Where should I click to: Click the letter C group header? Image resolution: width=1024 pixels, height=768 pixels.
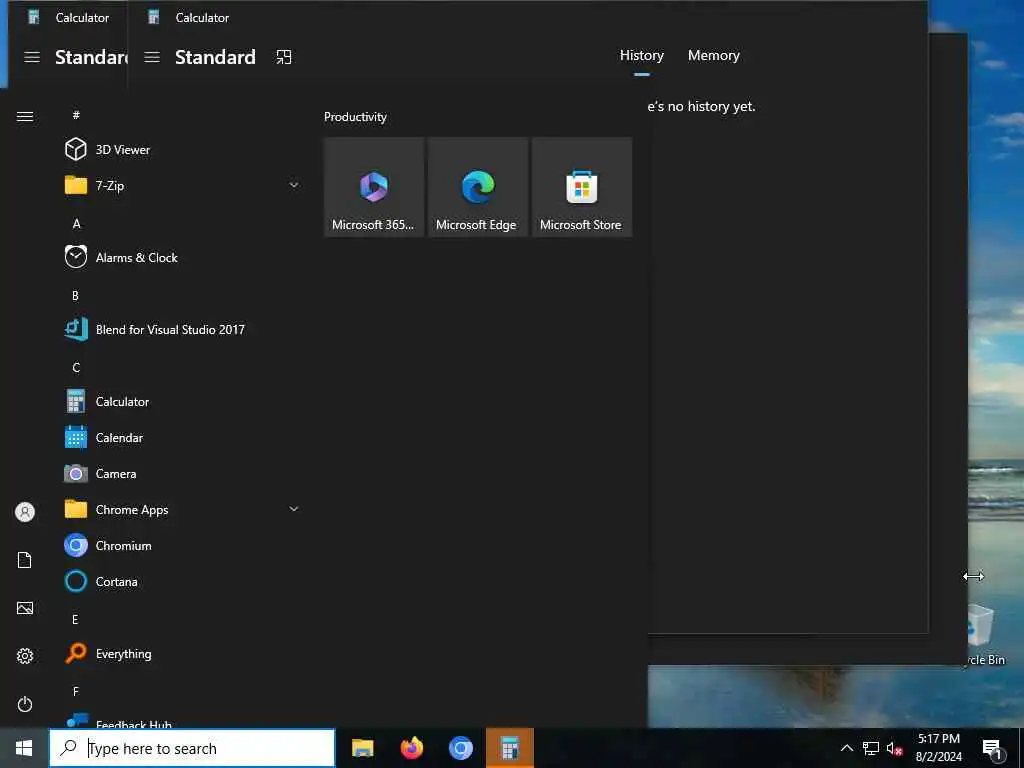pyautogui.click(x=76, y=368)
